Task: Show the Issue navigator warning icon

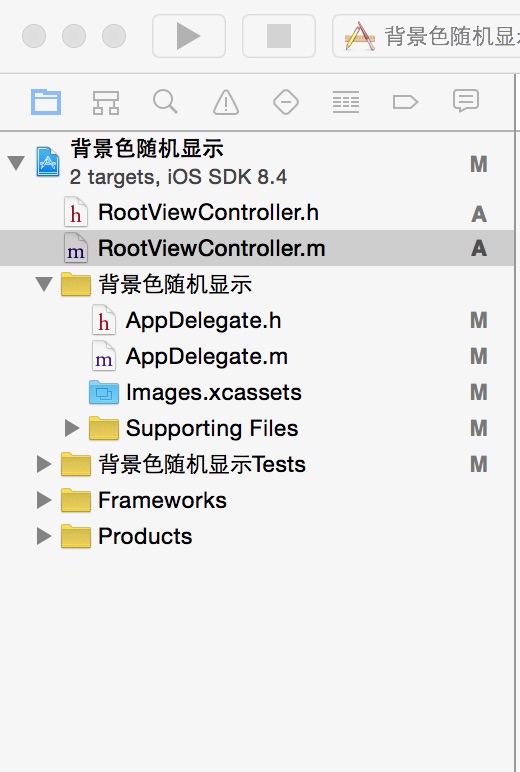Action: click(x=226, y=102)
